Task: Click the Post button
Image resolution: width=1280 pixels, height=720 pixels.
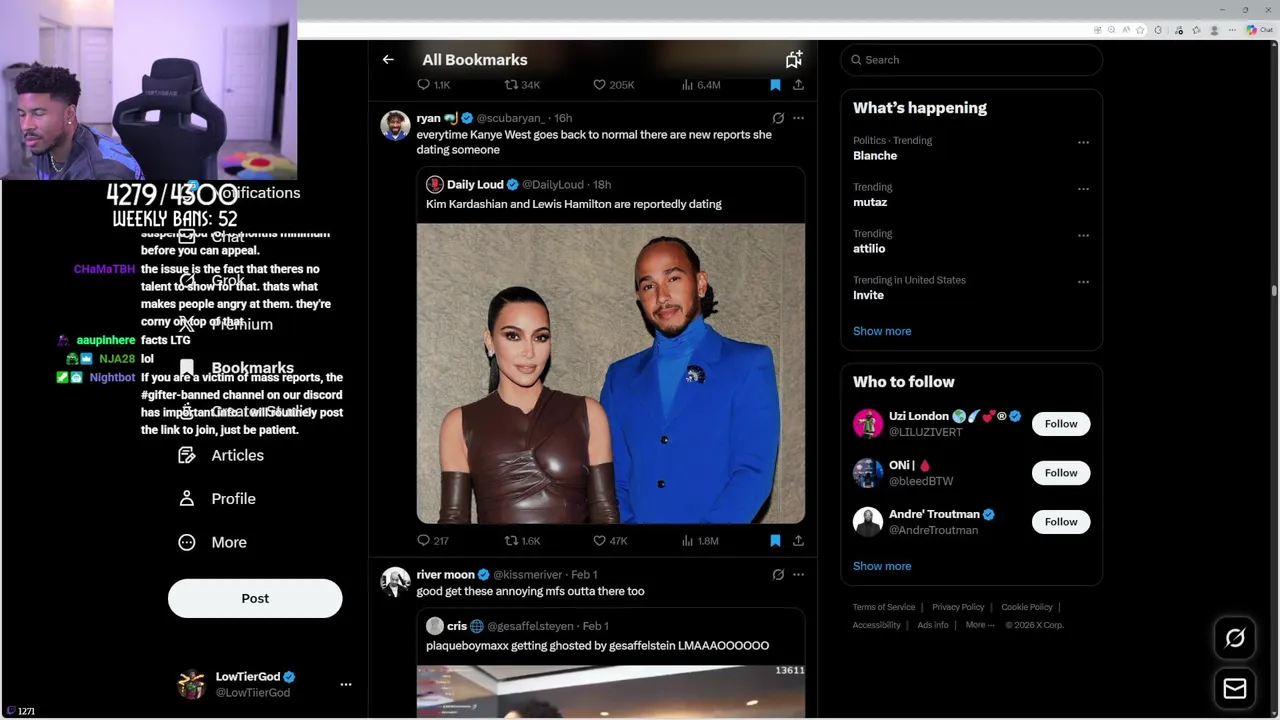Action: click(255, 598)
